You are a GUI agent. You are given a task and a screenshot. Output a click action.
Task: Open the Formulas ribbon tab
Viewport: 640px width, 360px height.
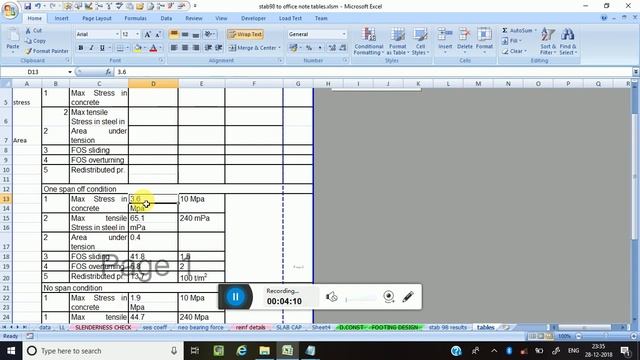(136, 18)
